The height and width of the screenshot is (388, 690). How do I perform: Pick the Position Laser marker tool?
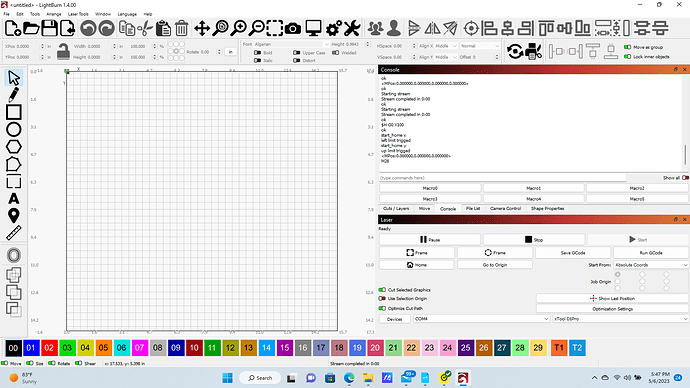point(14,216)
